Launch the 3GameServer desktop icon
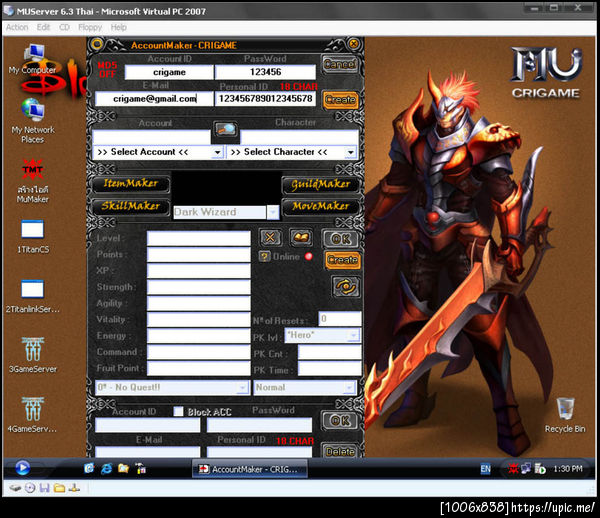This screenshot has height=518, width=600. 33,355
